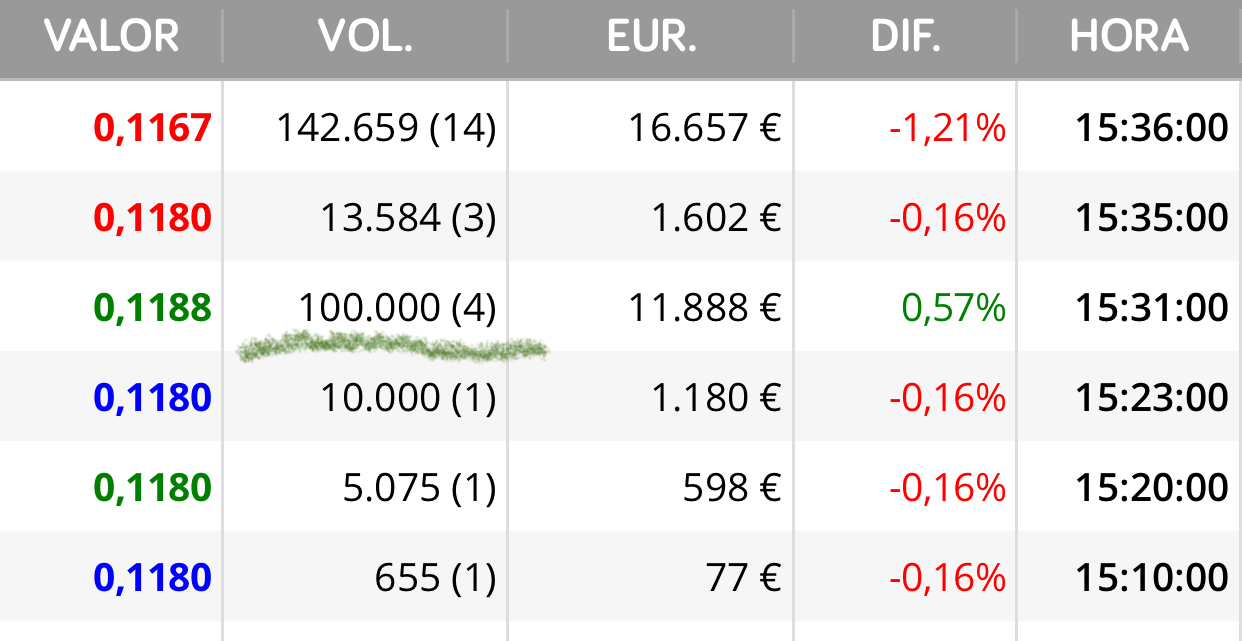1242x641 pixels.
Task: Click the red 0,1167 value
Action: [153, 128]
